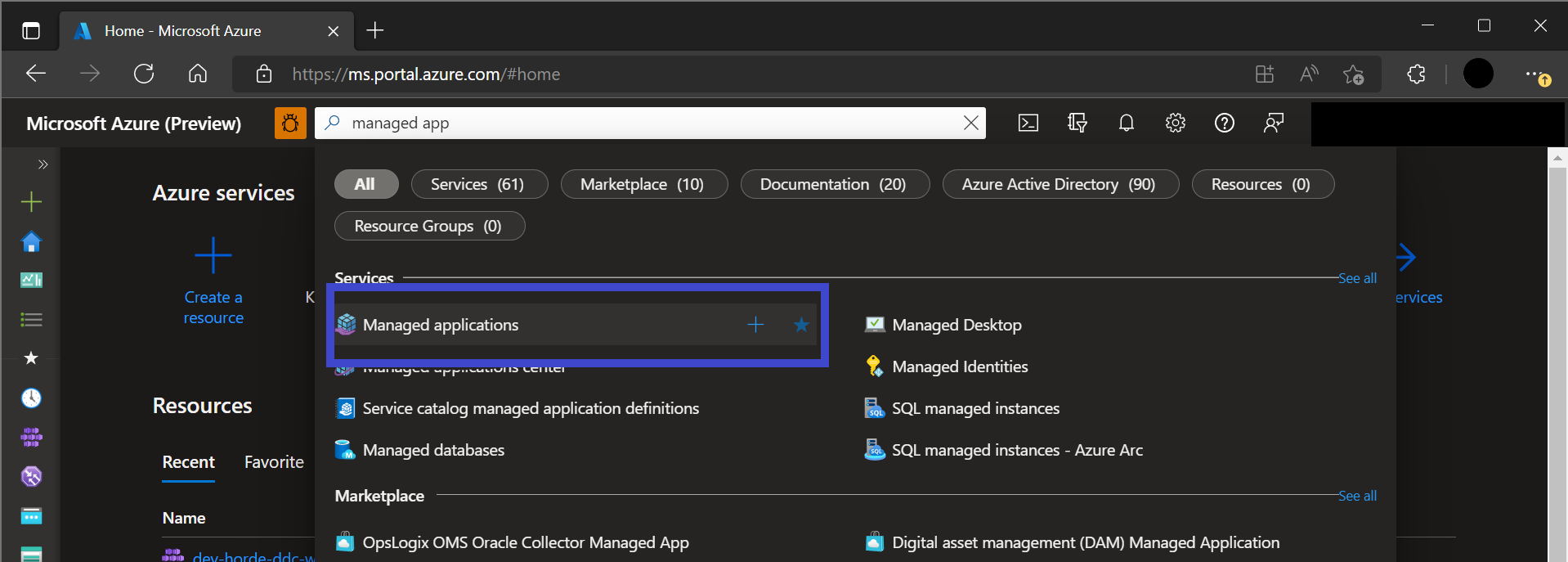This screenshot has height=562, width=1568.
Task: Click the Microsoft Azure (Preview) title
Action: pos(134,124)
